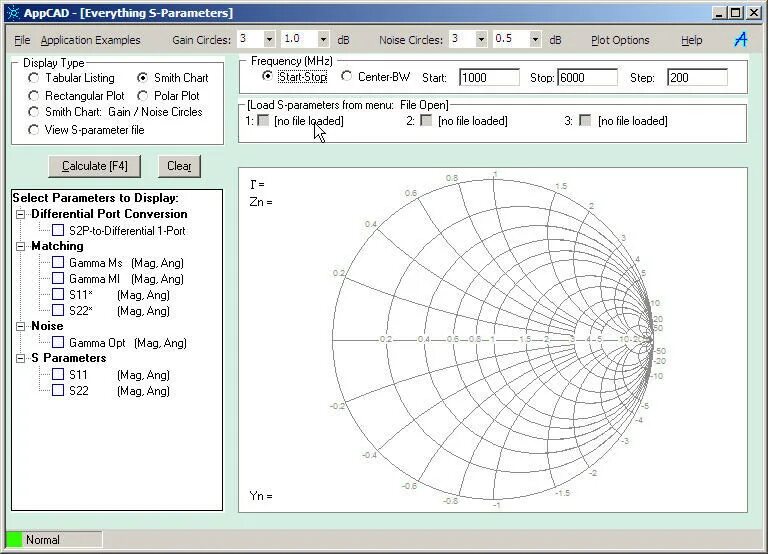Click the Noise tree heading
Image resolution: width=768 pixels, height=554 pixels.
[x=47, y=326]
